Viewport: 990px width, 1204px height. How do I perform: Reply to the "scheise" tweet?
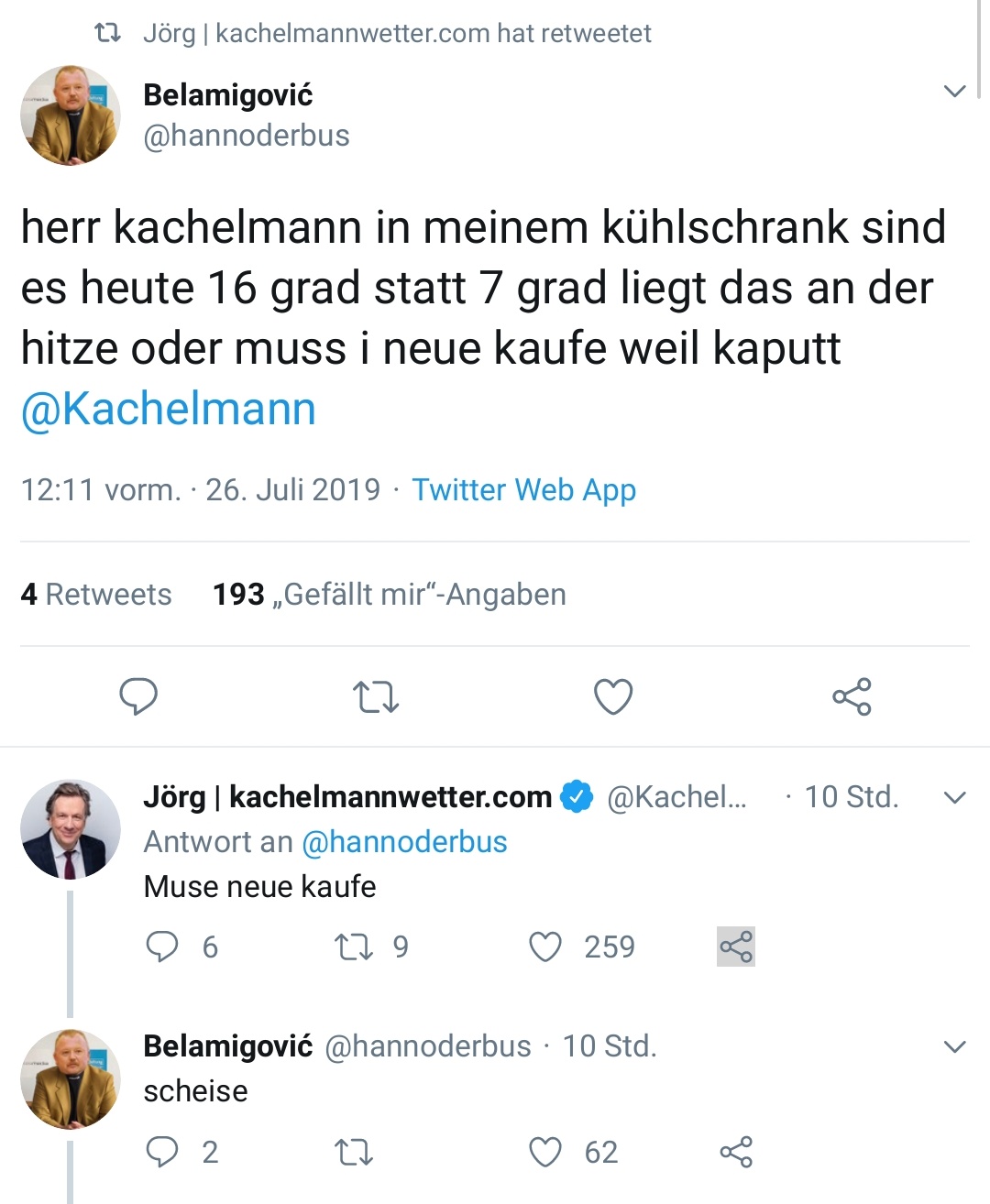pos(162,1152)
